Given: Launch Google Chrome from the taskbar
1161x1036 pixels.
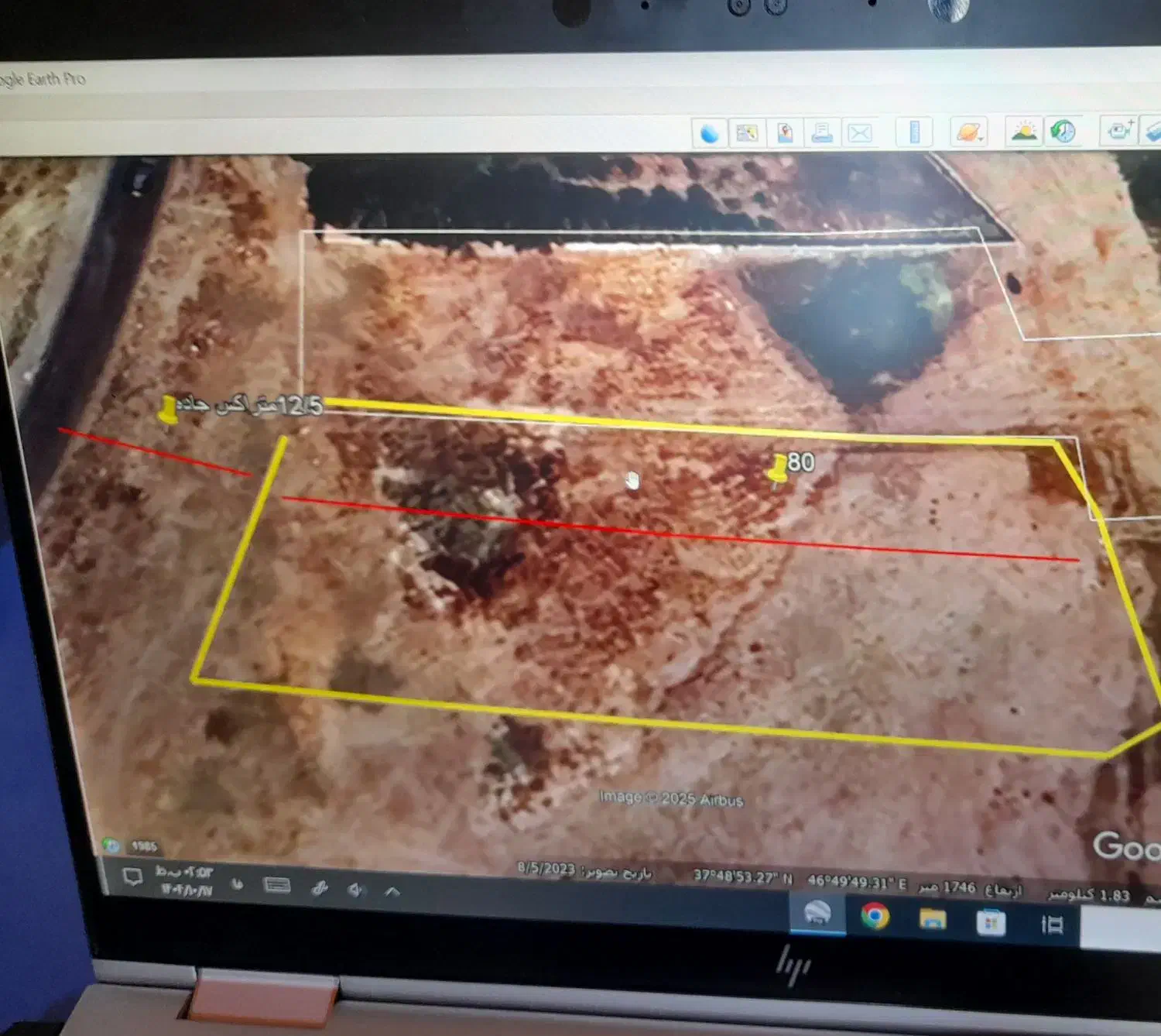Looking at the screenshot, I should tap(875, 917).
